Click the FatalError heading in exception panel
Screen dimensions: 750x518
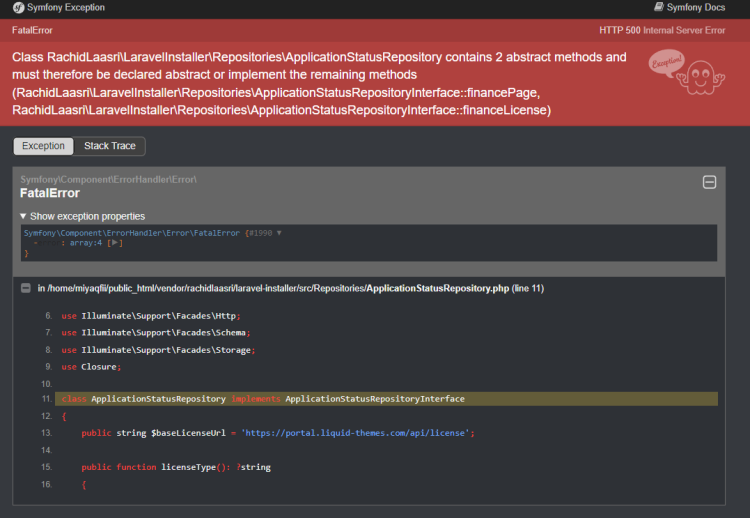tap(49, 193)
